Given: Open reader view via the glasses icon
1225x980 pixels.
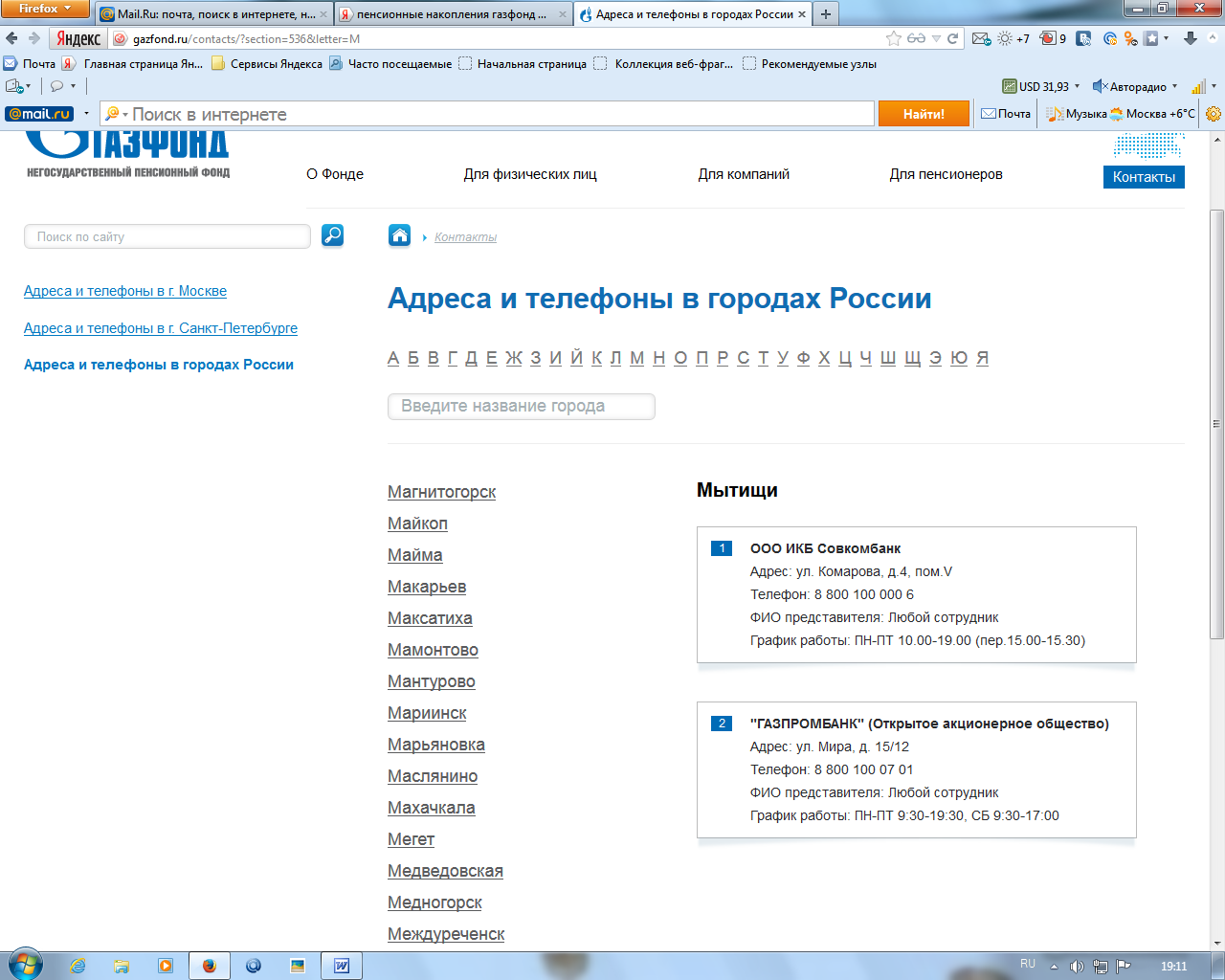Looking at the screenshot, I should point(916,38).
